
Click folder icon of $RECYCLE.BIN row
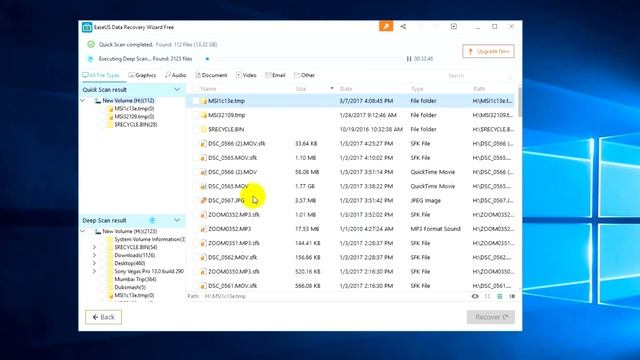203,129
